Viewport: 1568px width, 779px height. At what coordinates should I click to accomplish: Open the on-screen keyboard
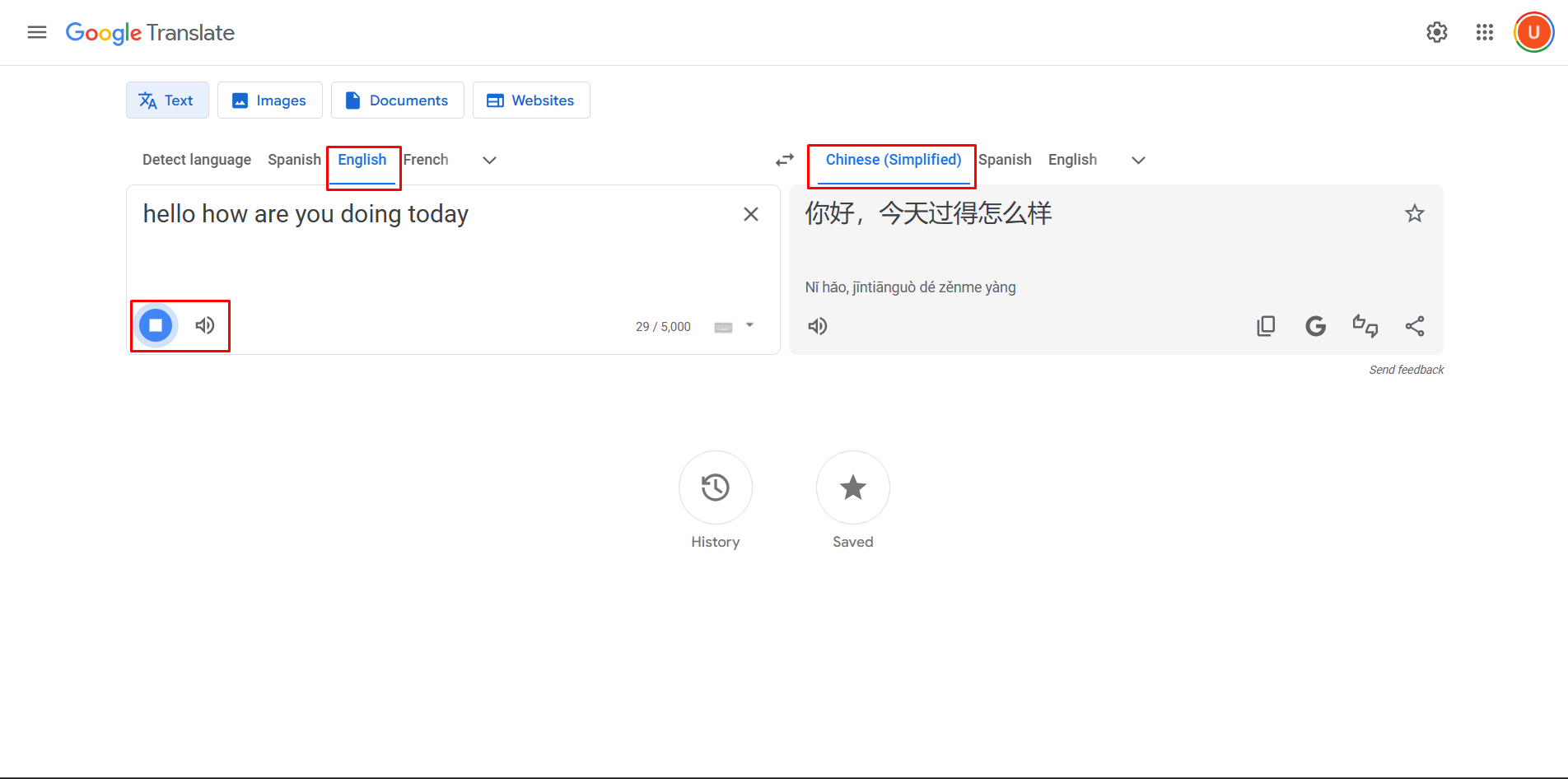click(722, 326)
